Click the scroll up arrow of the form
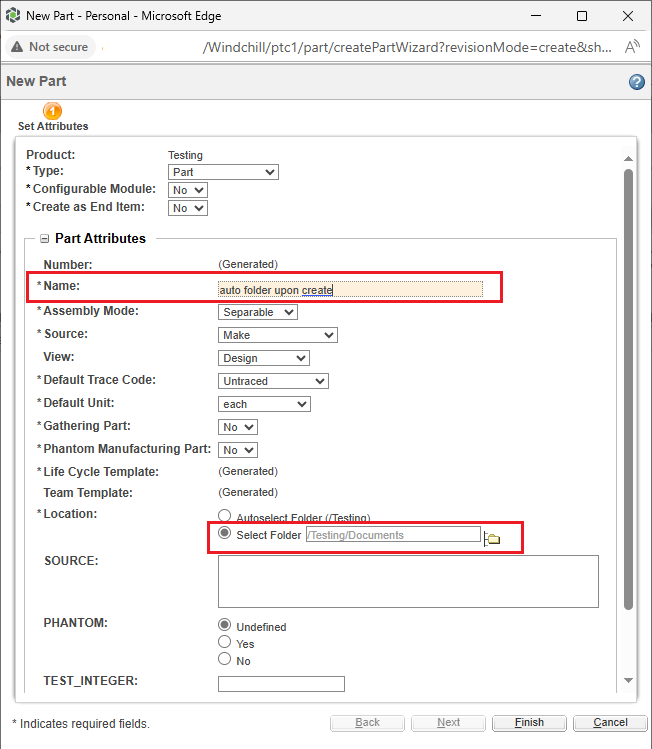The image size is (652, 749). (629, 159)
